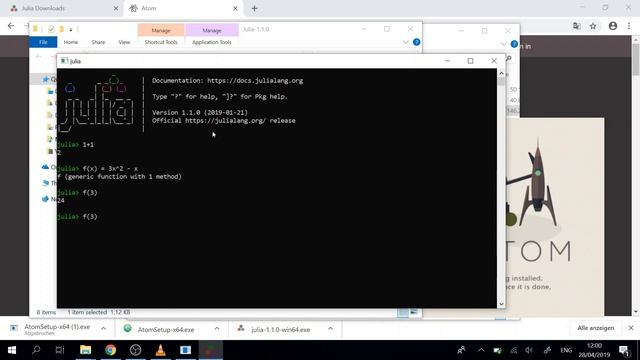
Task: Click File Explorer help question mark
Action: 416,42
